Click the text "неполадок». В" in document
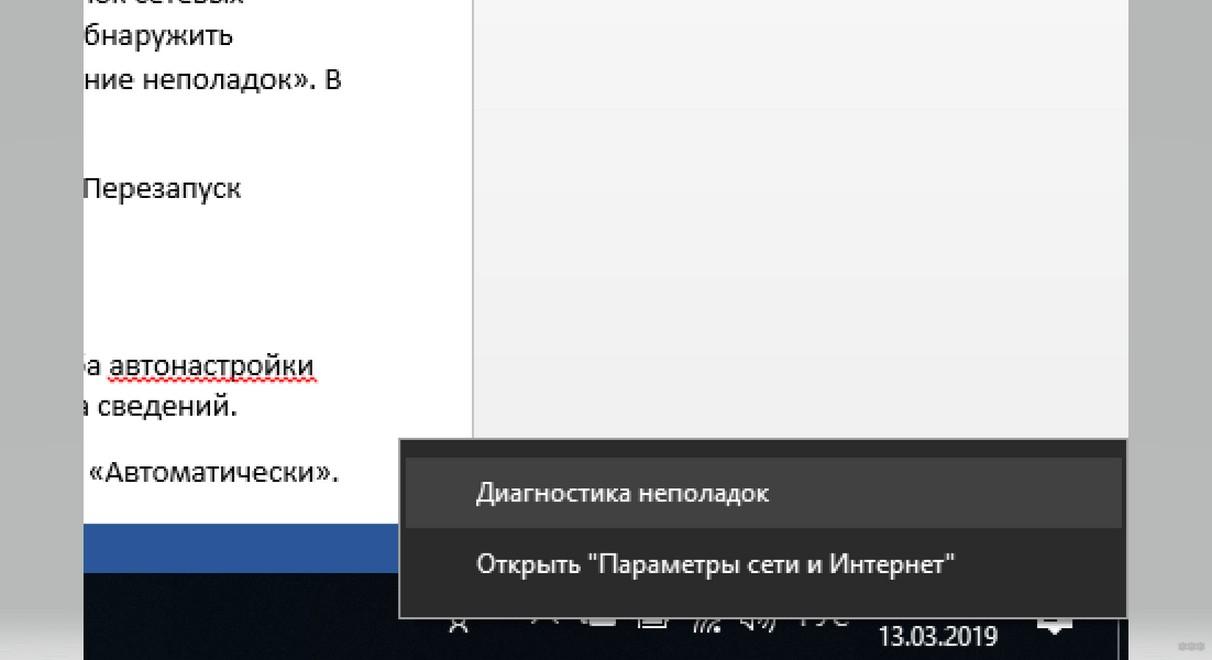 pos(240,80)
